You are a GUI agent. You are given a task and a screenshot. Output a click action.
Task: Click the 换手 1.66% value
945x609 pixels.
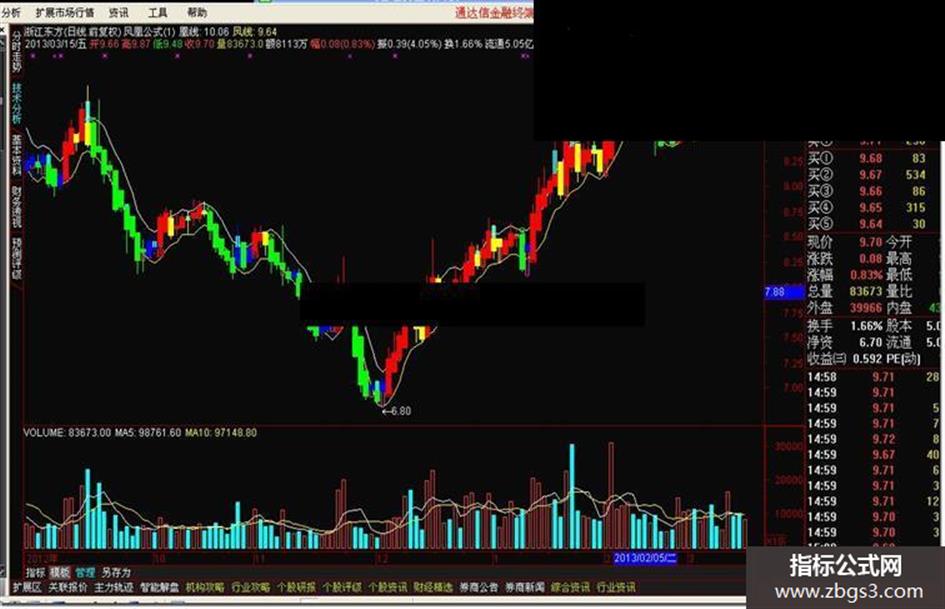pos(867,326)
